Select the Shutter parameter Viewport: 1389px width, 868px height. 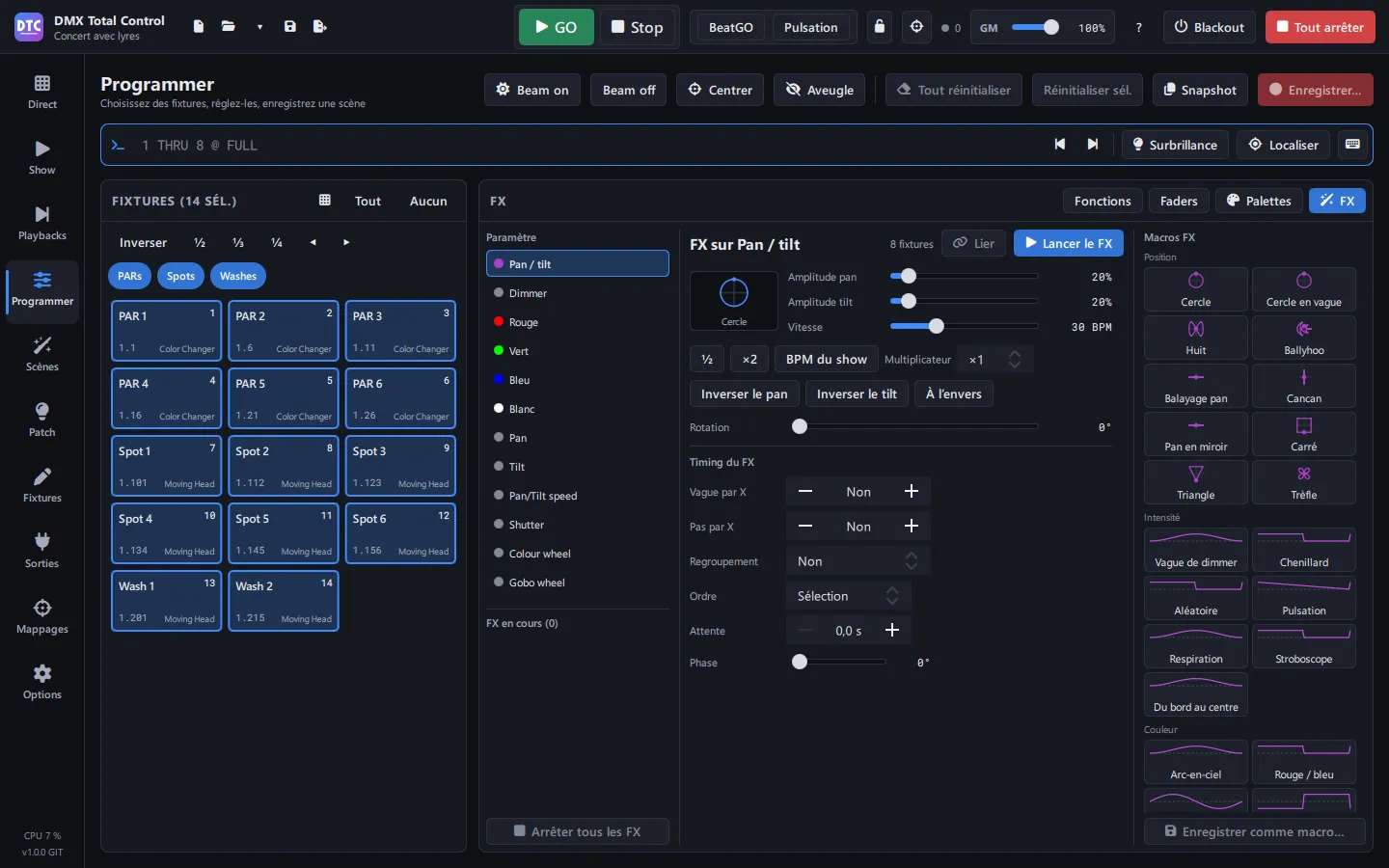coord(578,525)
